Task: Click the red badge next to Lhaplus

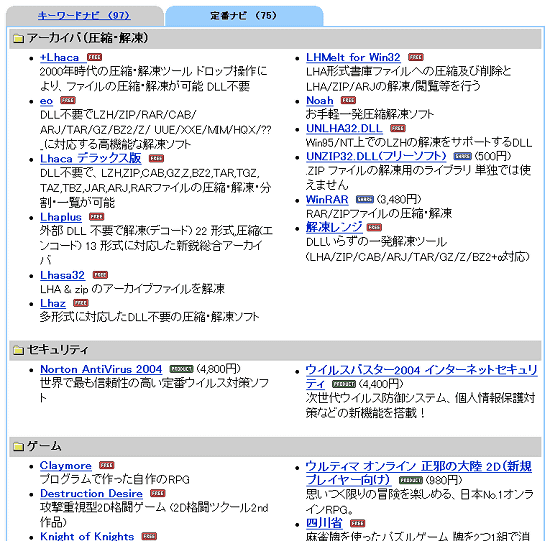Action: (x=96, y=217)
